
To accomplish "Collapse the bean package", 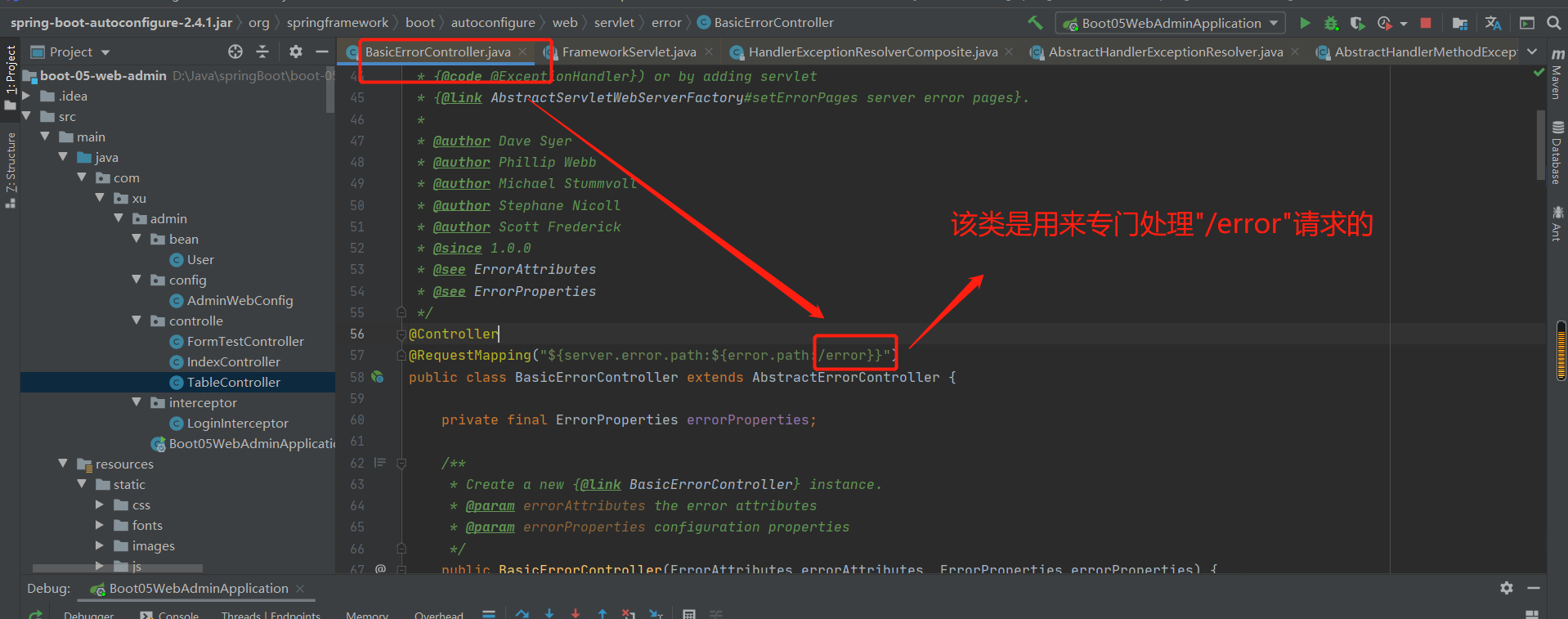I will [137, 239].
